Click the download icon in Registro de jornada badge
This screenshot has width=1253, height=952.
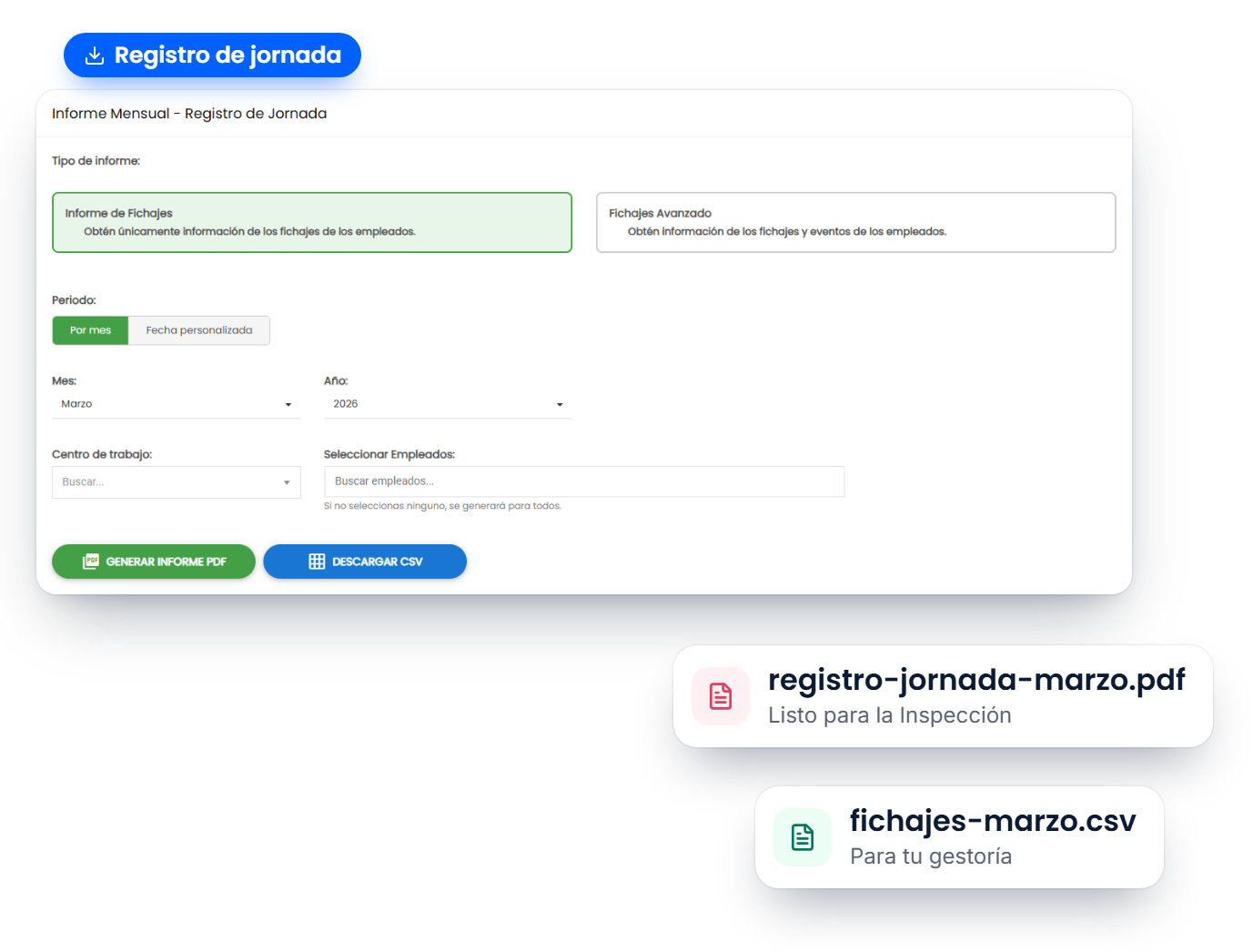(95, 56)
